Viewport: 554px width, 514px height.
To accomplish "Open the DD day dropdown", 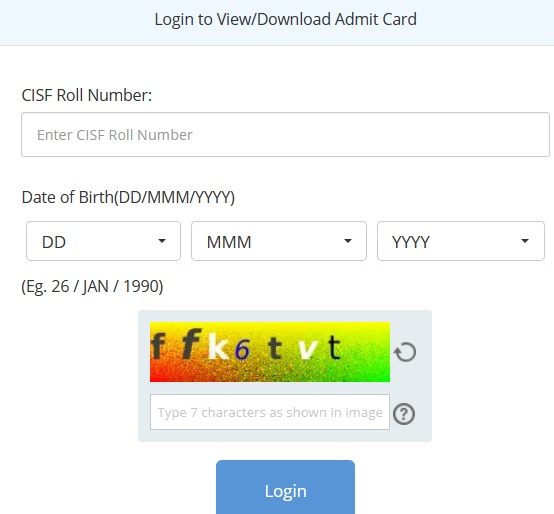I will coord(104,241).
